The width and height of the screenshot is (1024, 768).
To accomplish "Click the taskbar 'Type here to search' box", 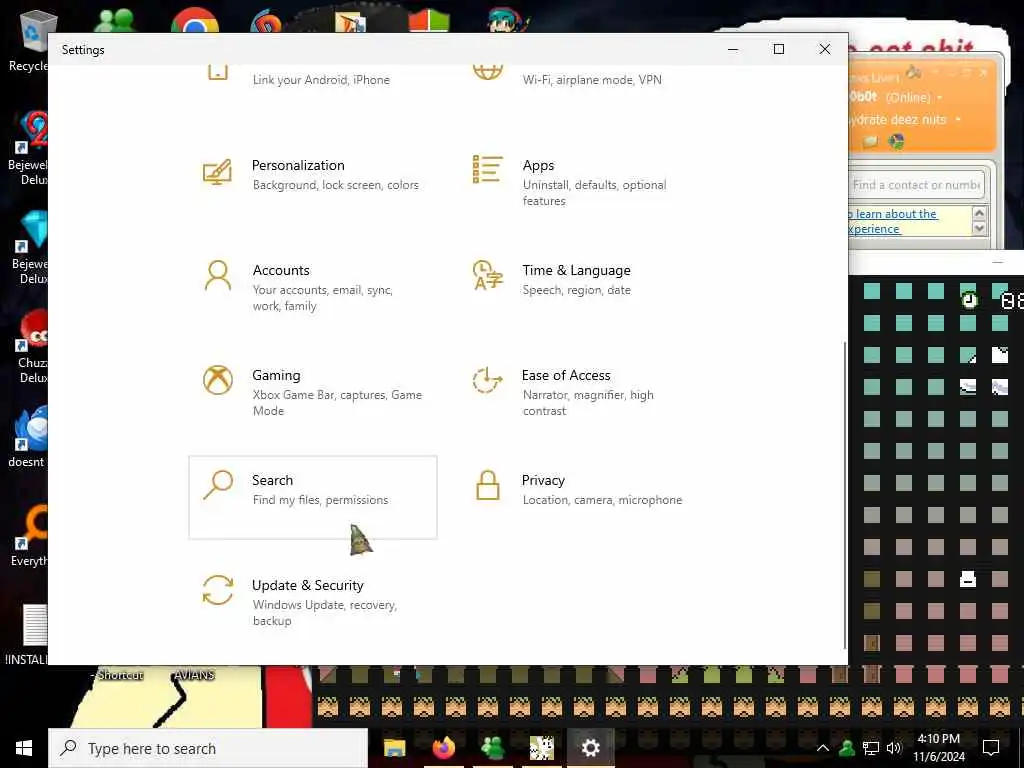I will click(x=208, y=748).
